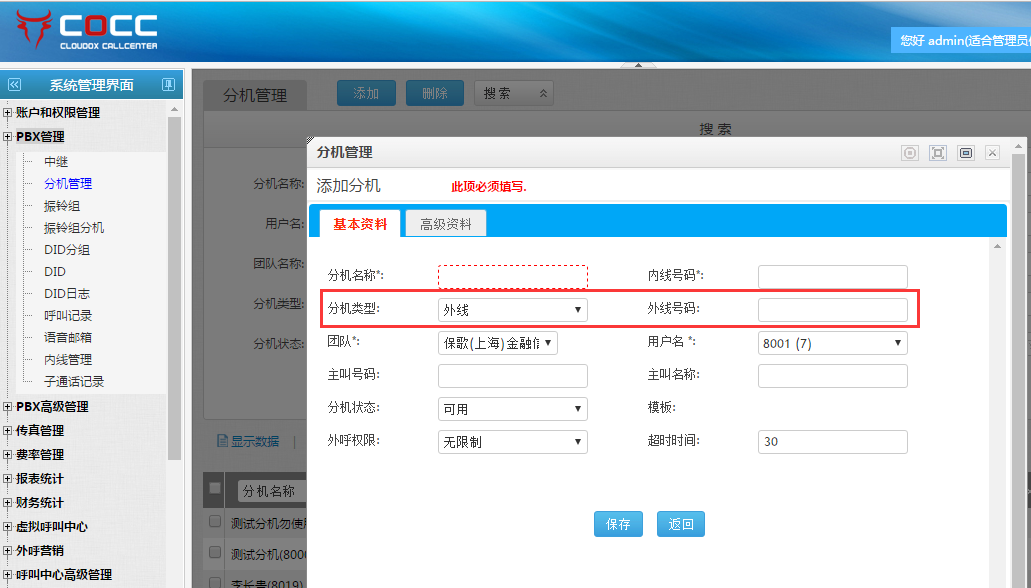Switch to the 高级资料 tab

click(445, 224)
